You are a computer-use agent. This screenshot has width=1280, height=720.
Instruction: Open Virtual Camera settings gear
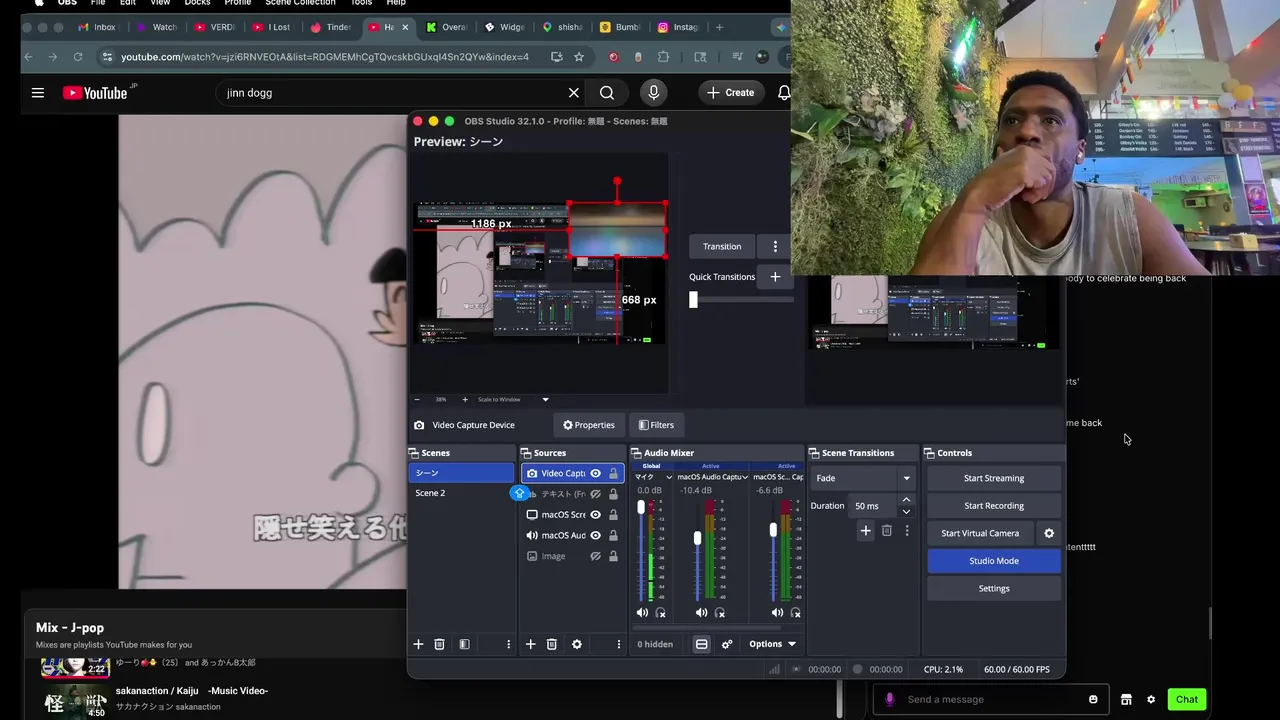[1049, 533]
